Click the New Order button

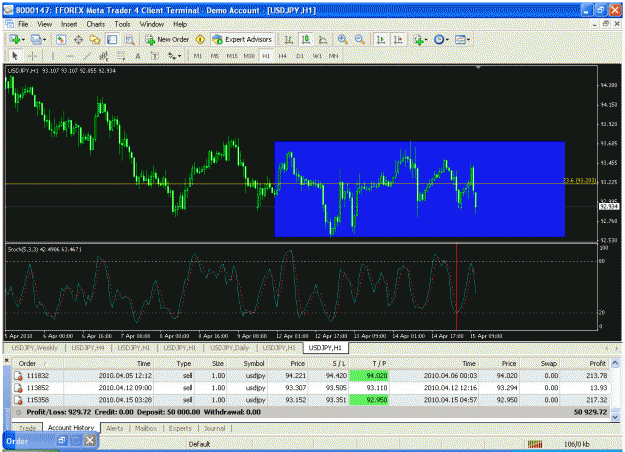click(x=167, y=39)
